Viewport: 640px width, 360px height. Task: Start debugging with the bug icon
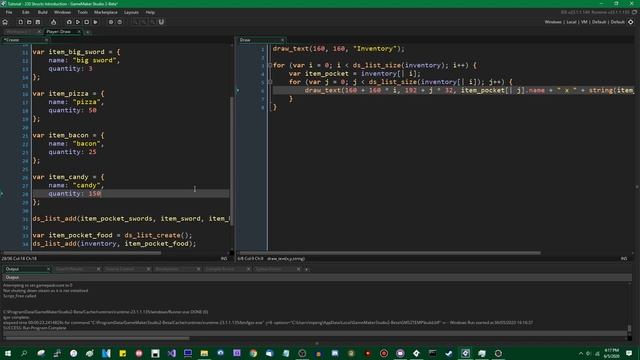tap(69, 22)
